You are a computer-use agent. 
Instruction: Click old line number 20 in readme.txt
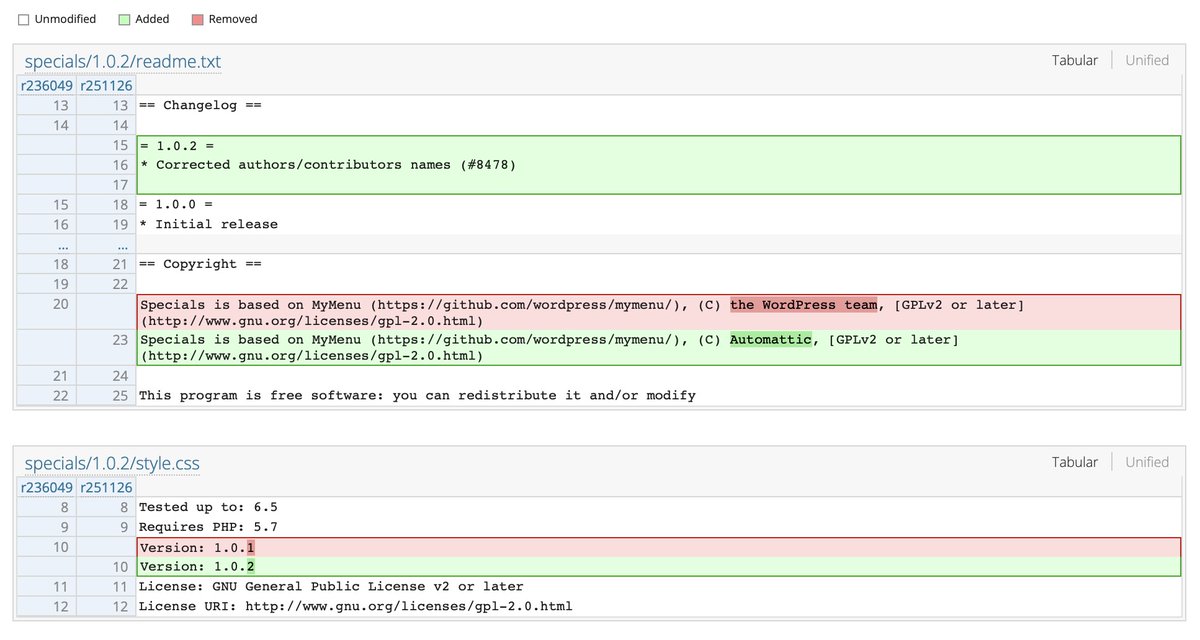[x=61, y=304]
